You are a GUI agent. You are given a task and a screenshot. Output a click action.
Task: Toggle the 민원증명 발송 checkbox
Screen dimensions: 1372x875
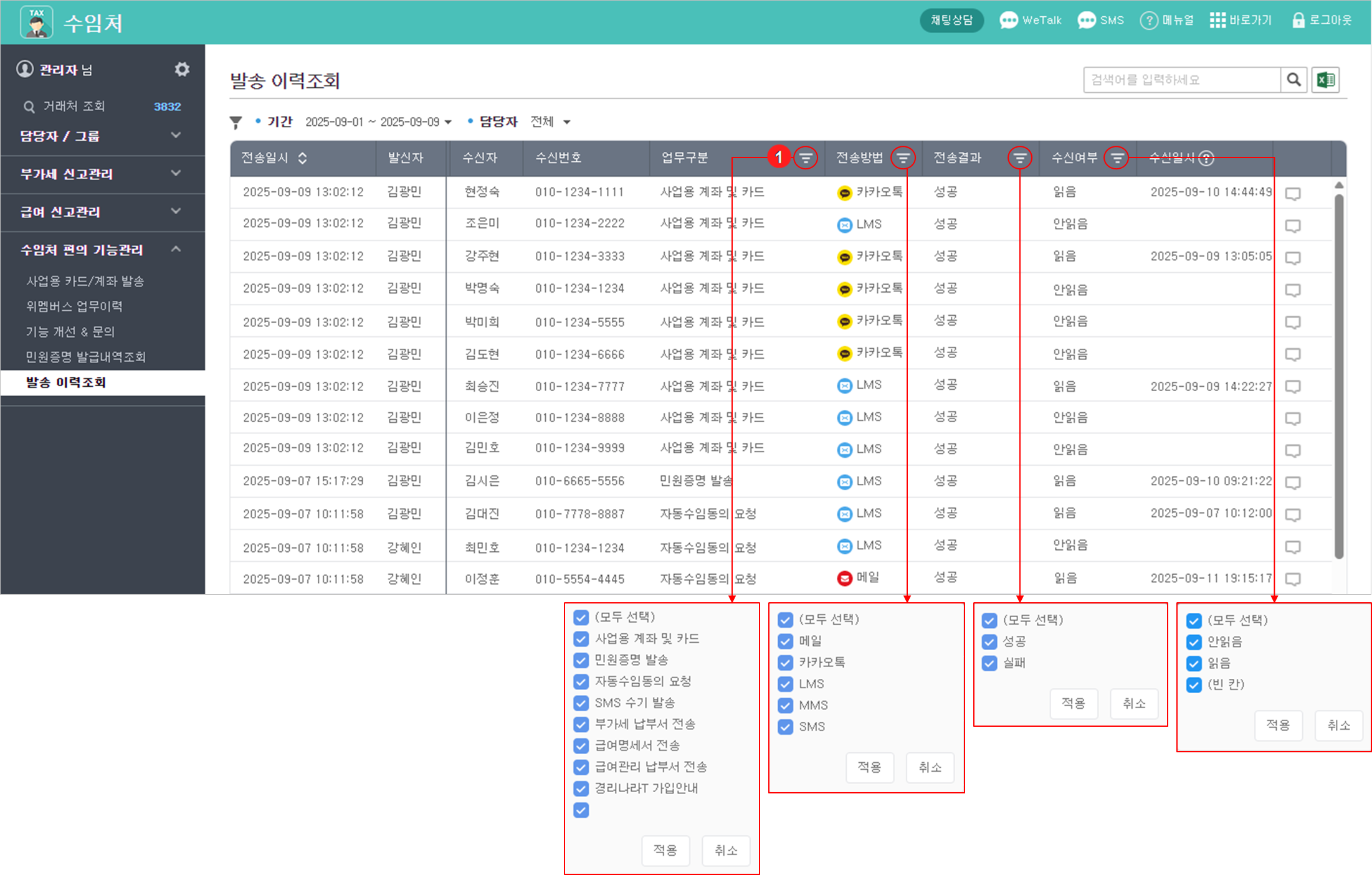[x=581, y=660]
